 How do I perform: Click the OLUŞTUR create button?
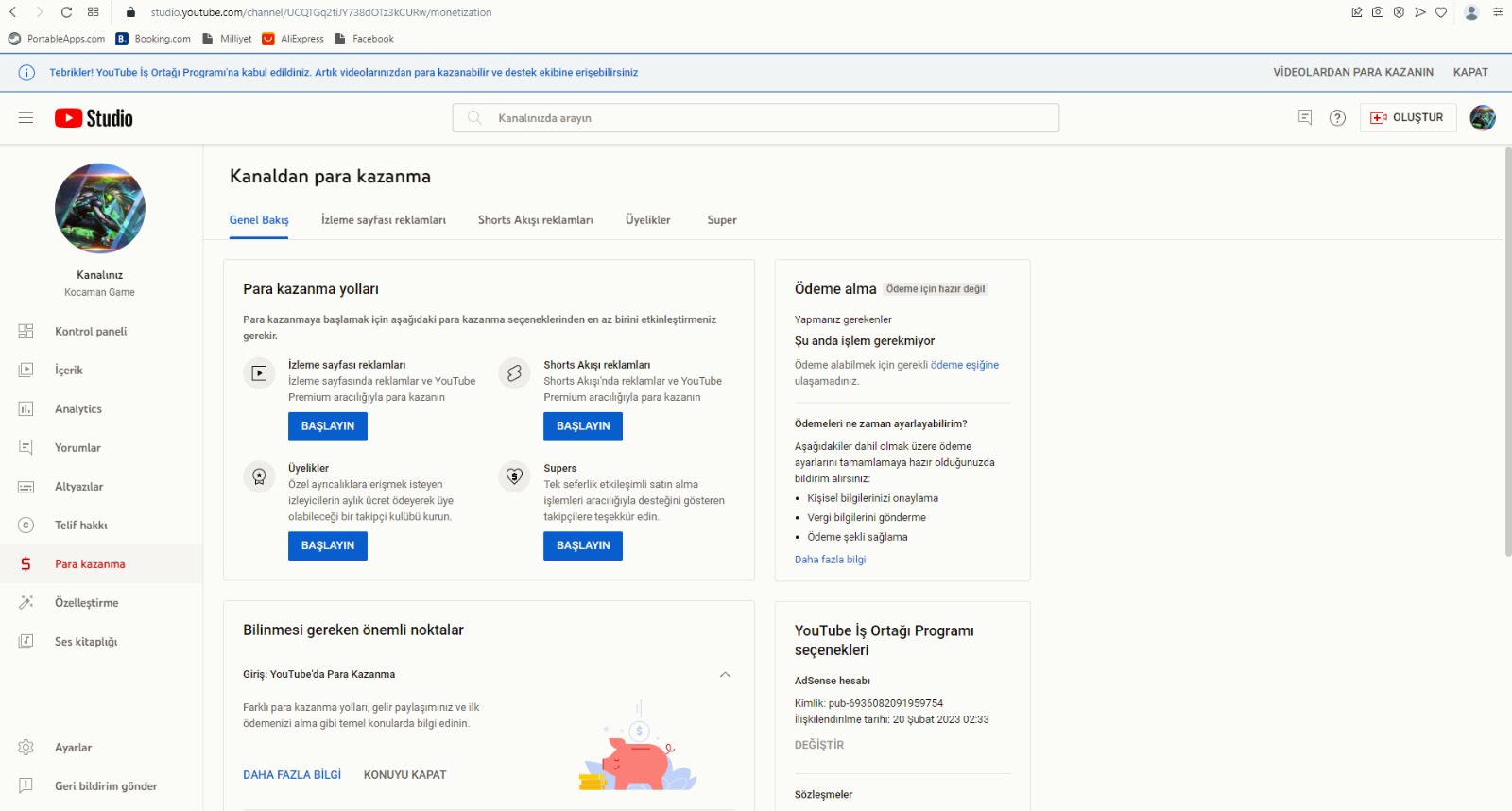click(x=1408, y=118)
